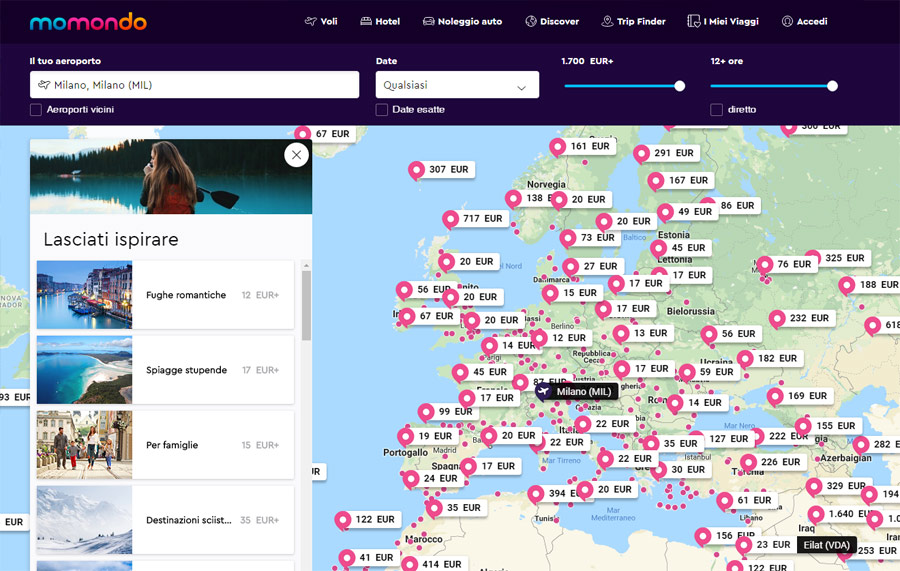Click the Eilat (VDA) map label
This screenshot has height=571, width=900.
pyautogui.click(x=827, y=545)
